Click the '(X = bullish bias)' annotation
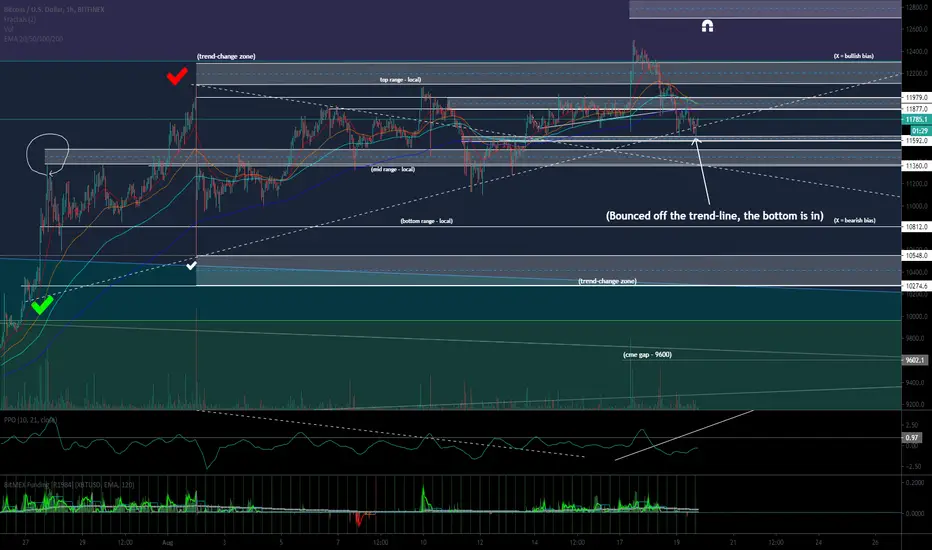Image resolution: width=932 pixels, height=550 pixels. pos(854,56)
